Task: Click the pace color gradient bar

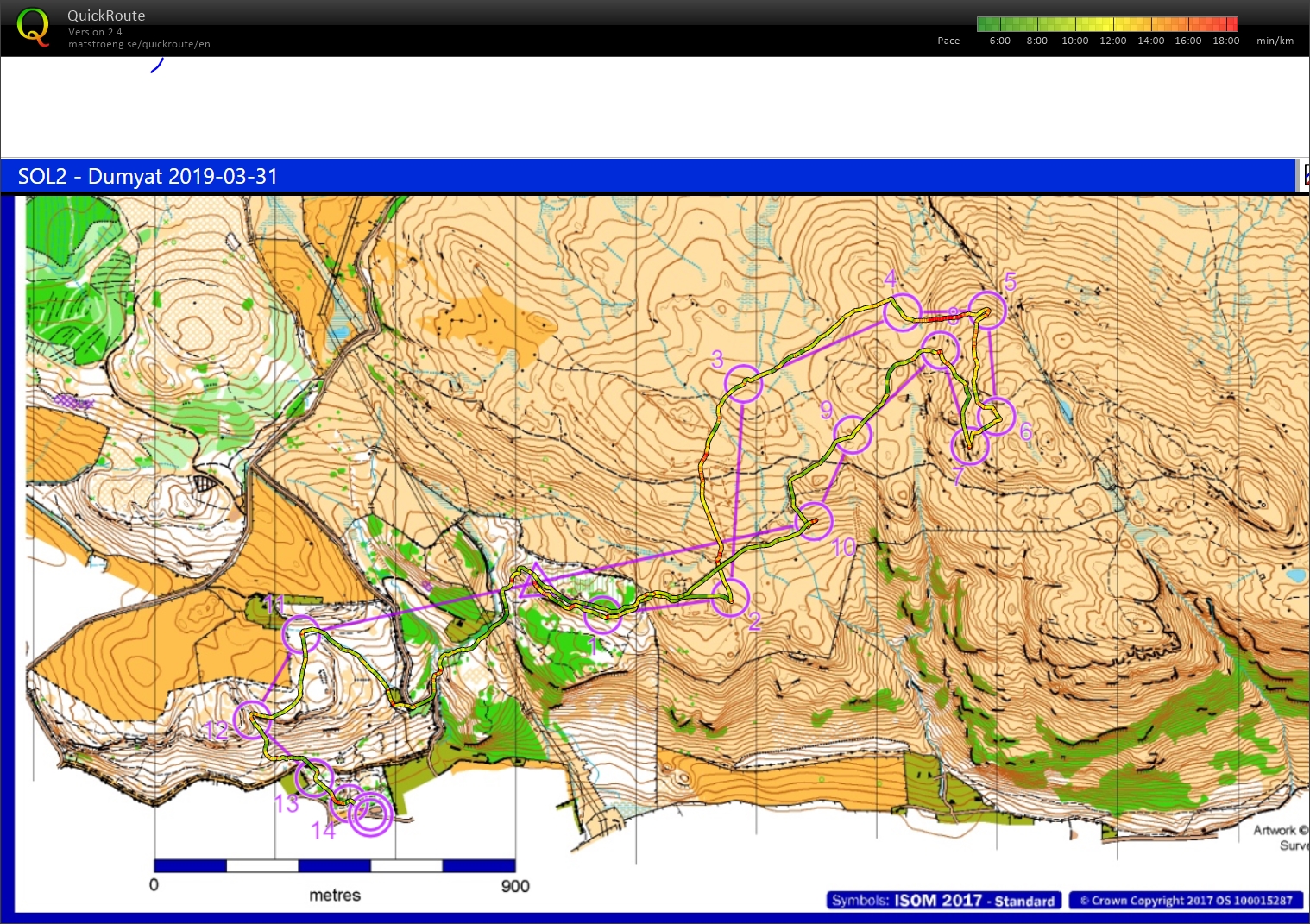Action: [x=1107, y=24]
